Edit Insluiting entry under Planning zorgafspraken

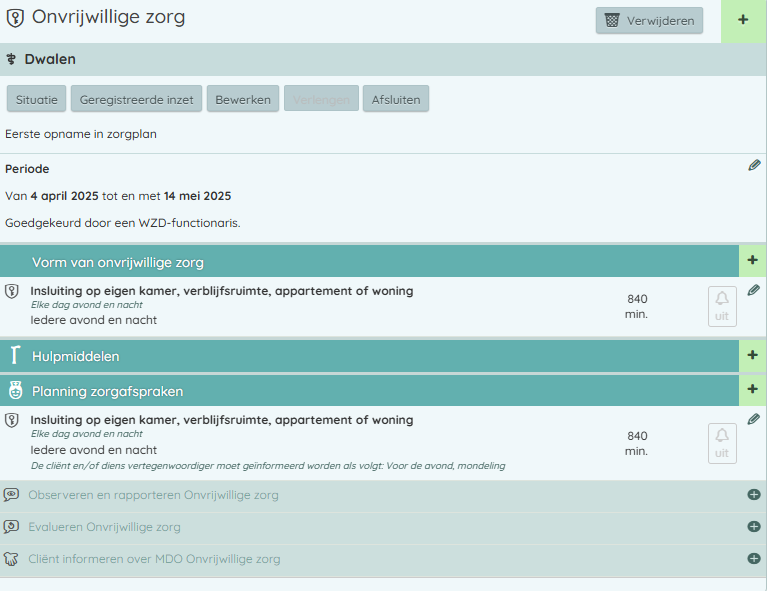coord(754,419)
